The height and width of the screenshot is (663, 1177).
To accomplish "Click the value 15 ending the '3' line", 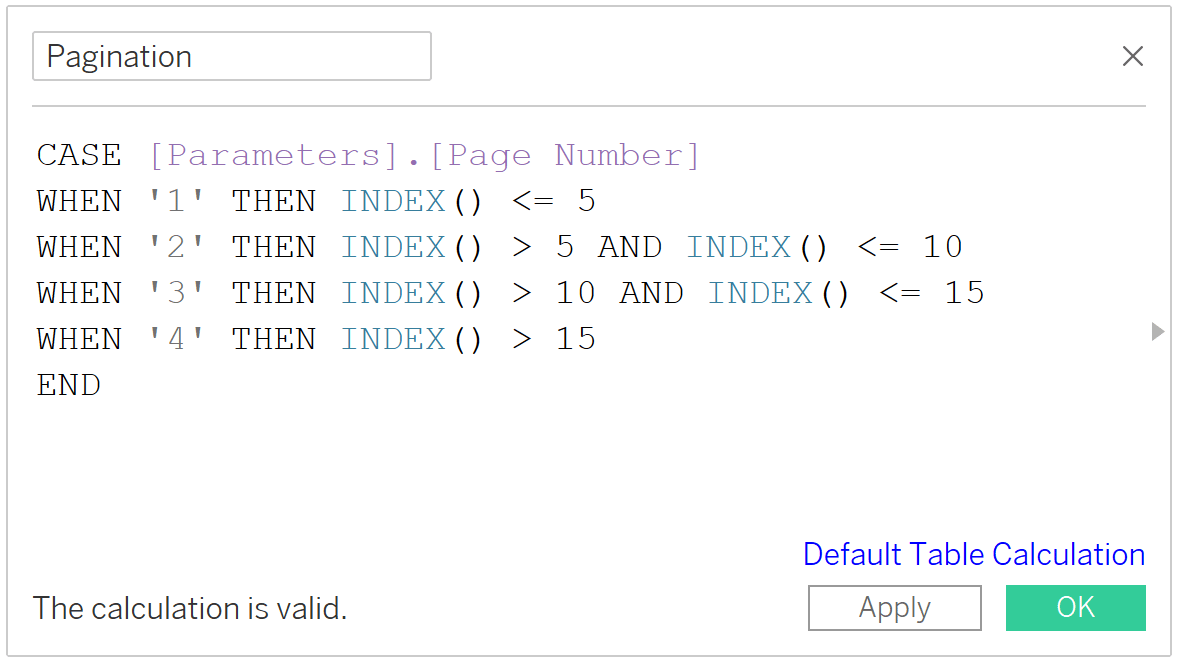I will tap(964, 293).
